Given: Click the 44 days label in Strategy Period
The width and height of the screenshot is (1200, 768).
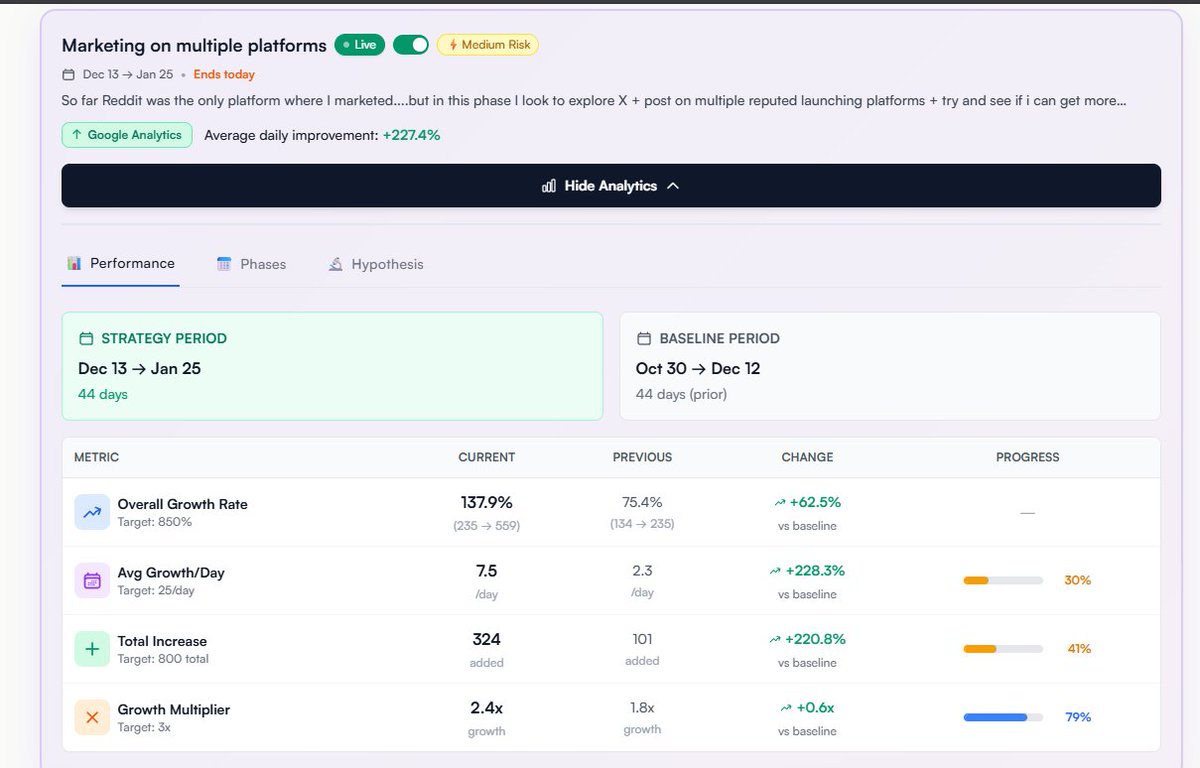Looking at the screenshot, I should click(103, 394).
